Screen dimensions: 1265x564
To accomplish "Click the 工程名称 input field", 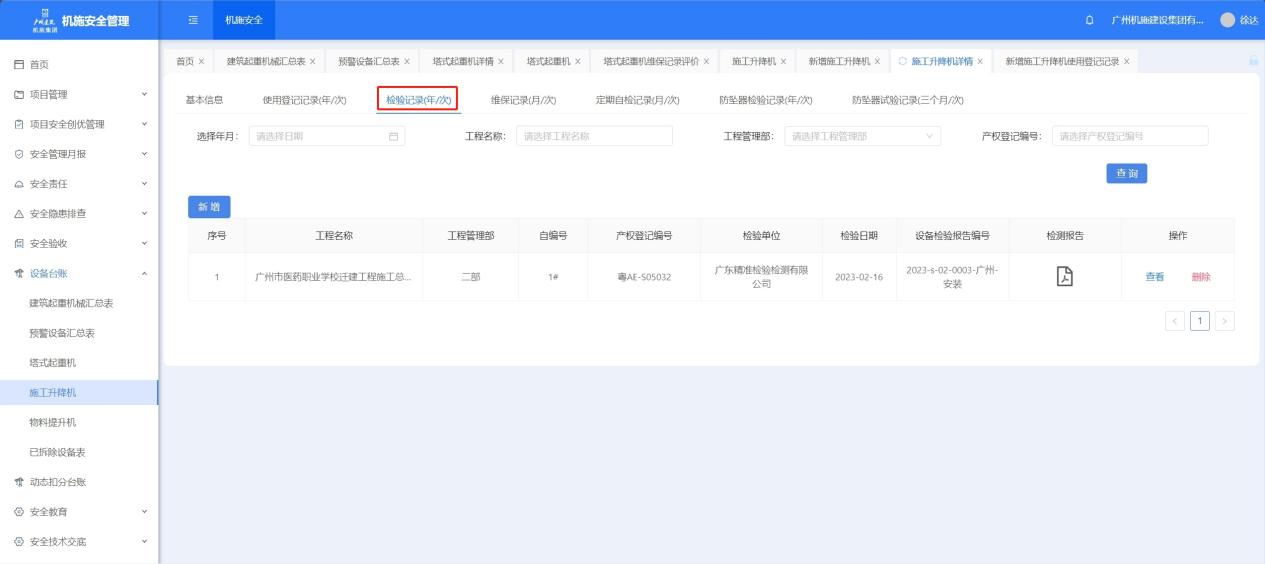I will tap(594, 137).
